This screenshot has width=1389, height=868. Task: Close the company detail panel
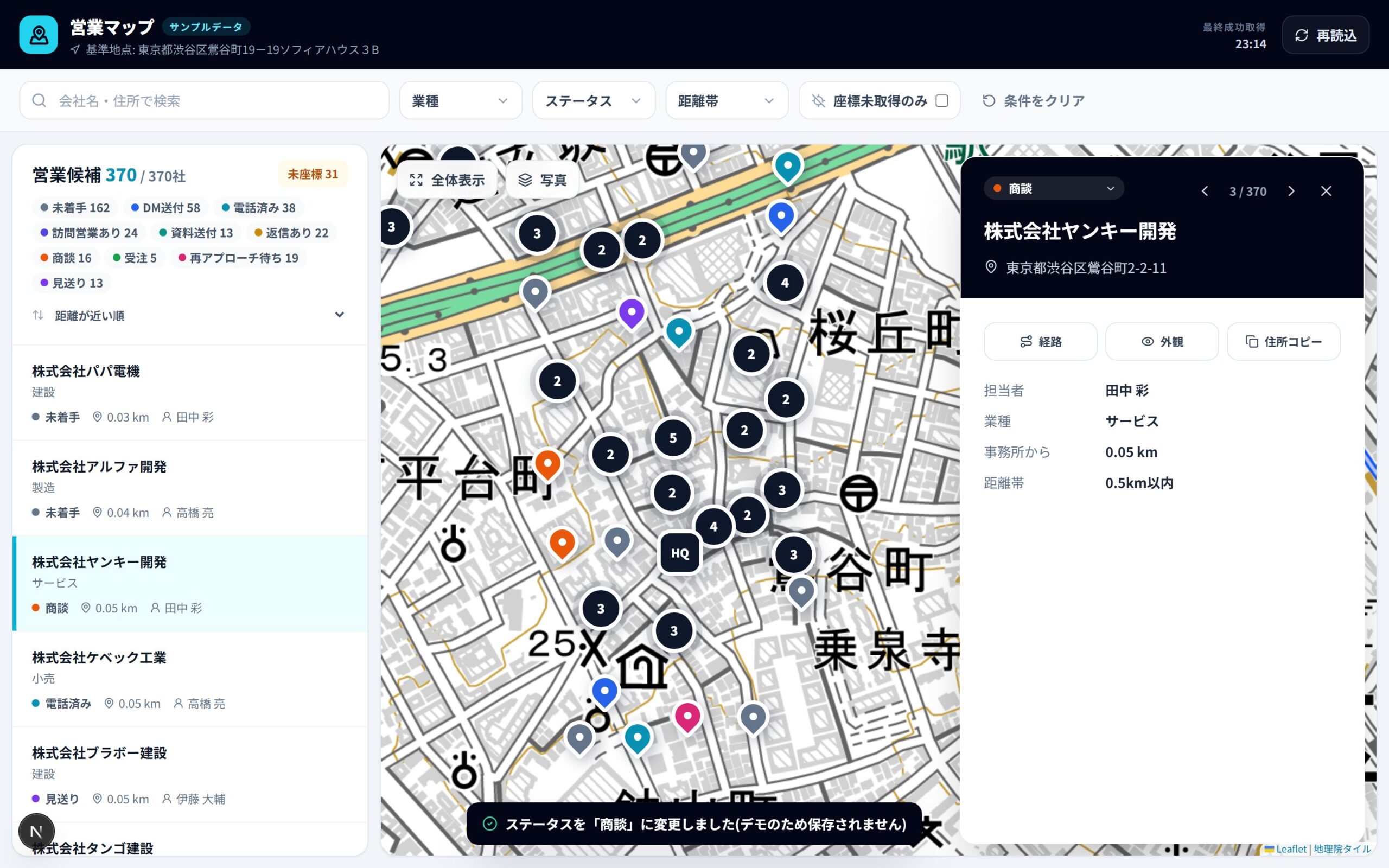click(x=1326, y=191)
